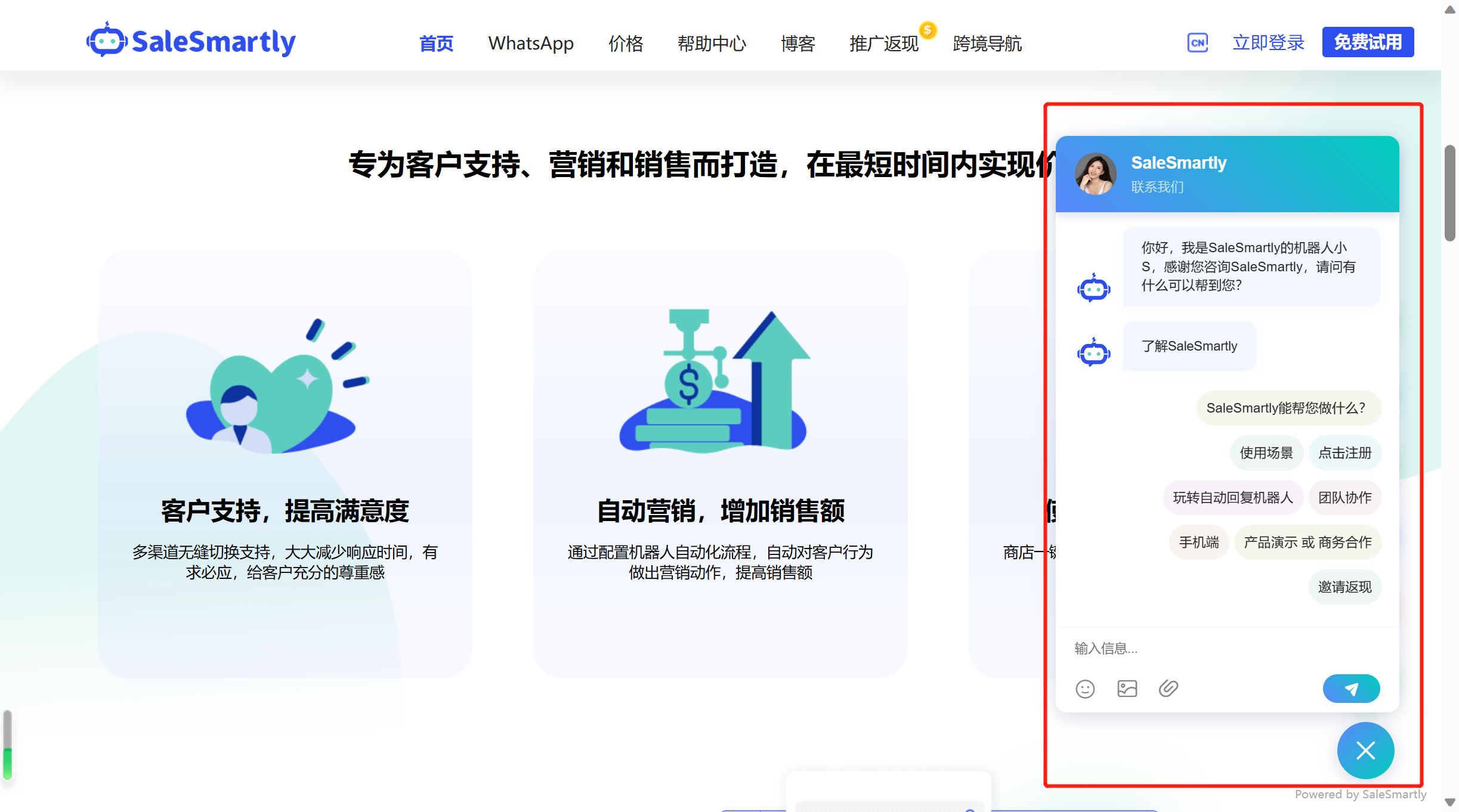The width and height of the screenshot is (1459, 812).
Task: Click the agent avatar in chat header
Action: pyautogui.click(x=1095, y=173)
